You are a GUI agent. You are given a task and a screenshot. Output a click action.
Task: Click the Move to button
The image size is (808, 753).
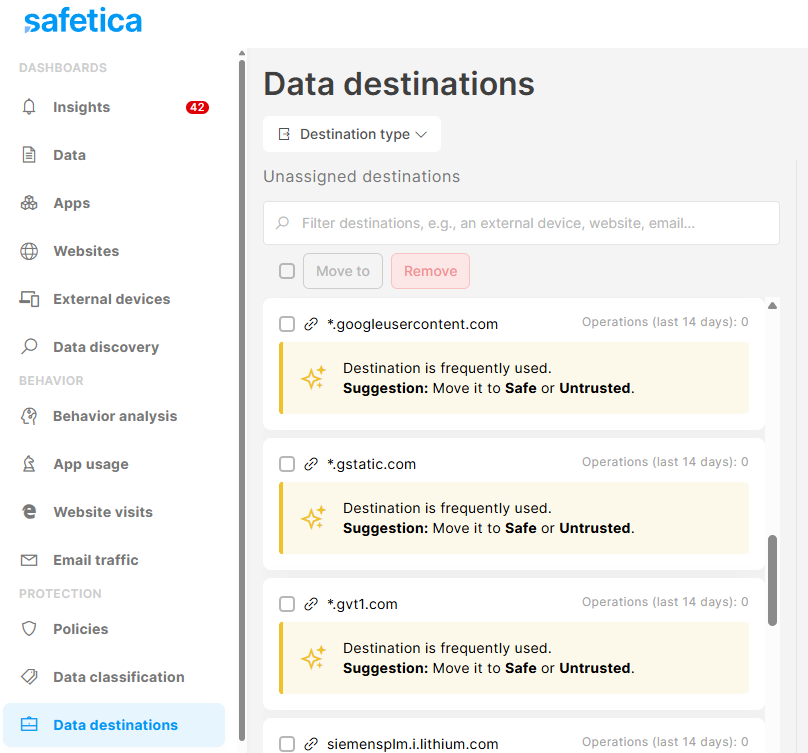tap(343, 271)
